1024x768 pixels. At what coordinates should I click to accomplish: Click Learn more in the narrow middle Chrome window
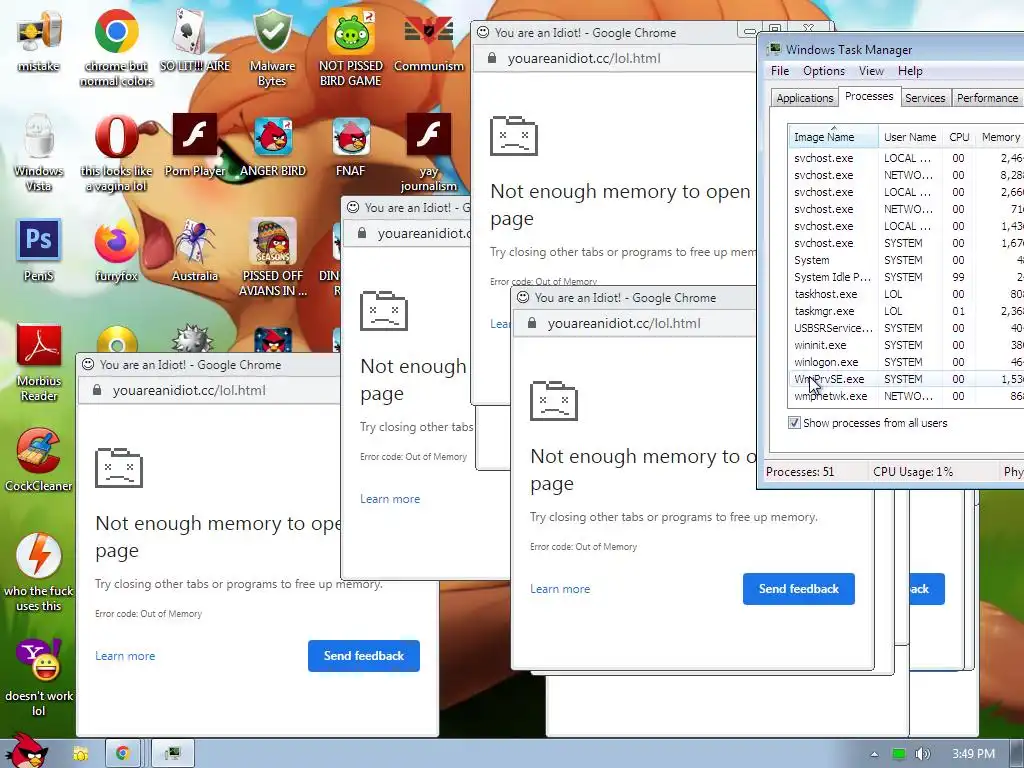tap(390, 498)
